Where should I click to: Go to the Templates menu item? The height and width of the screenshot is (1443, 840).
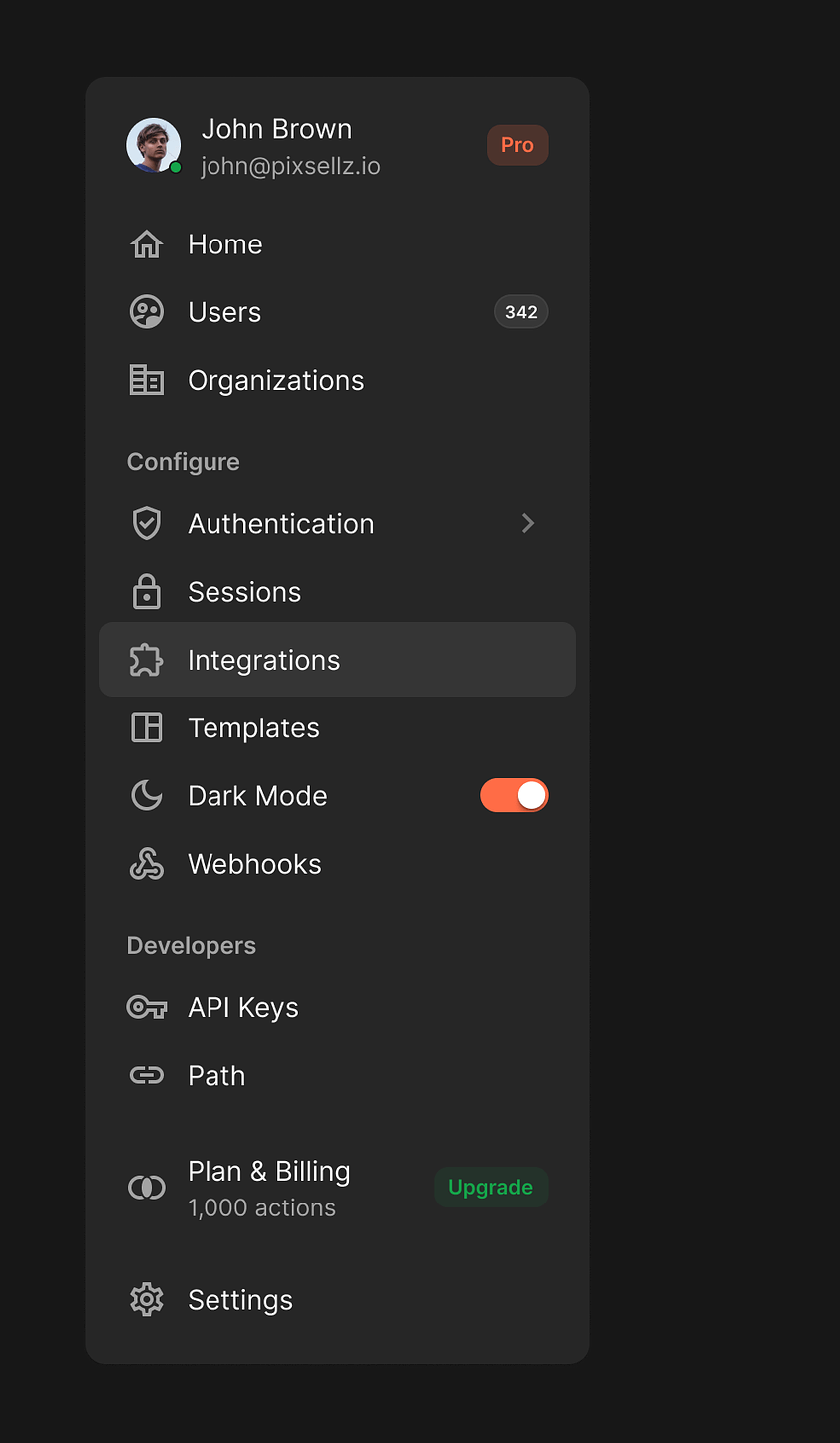click(253, 728)
